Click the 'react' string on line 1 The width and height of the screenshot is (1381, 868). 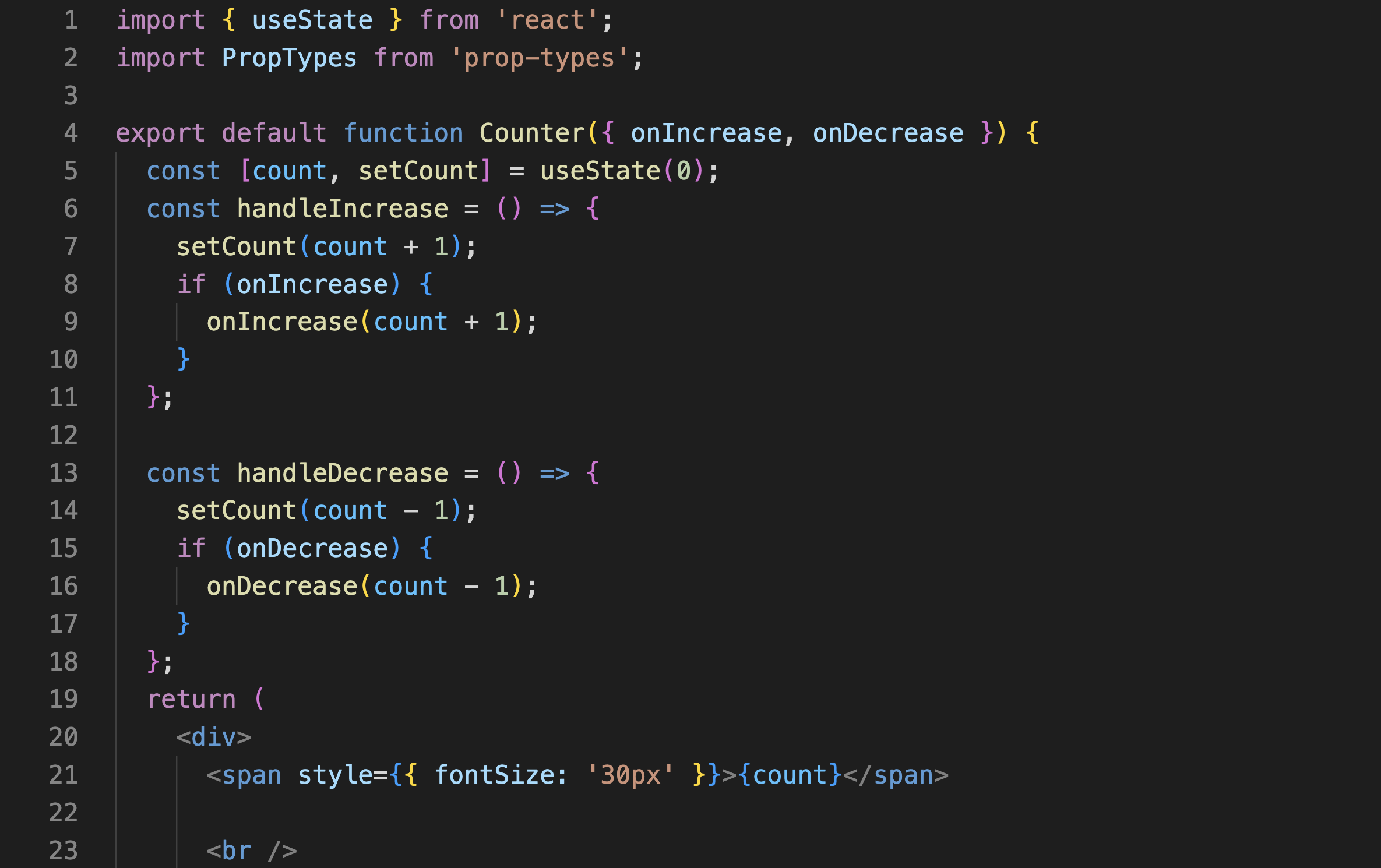coord(547,20)
